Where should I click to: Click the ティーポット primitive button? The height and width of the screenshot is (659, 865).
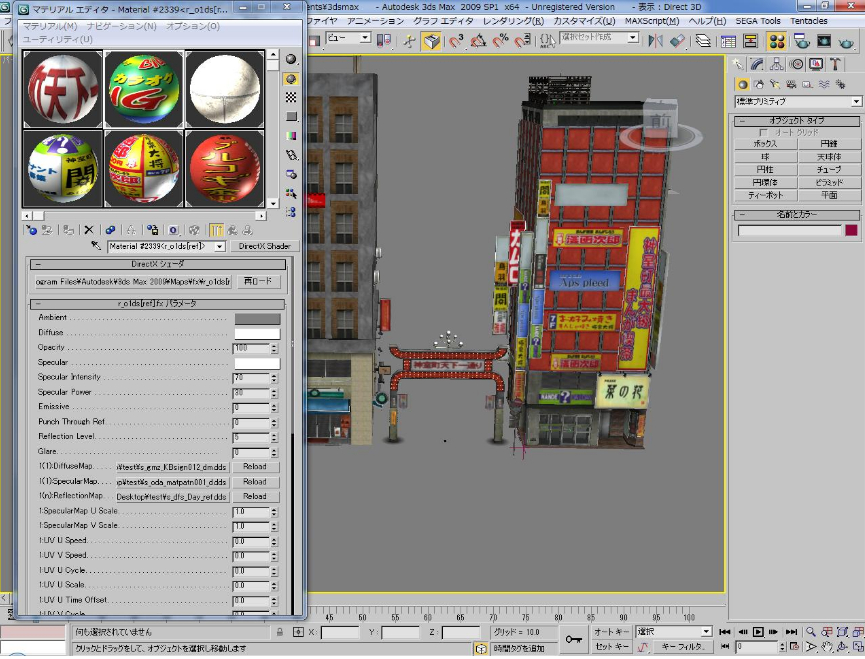[765, 195]
